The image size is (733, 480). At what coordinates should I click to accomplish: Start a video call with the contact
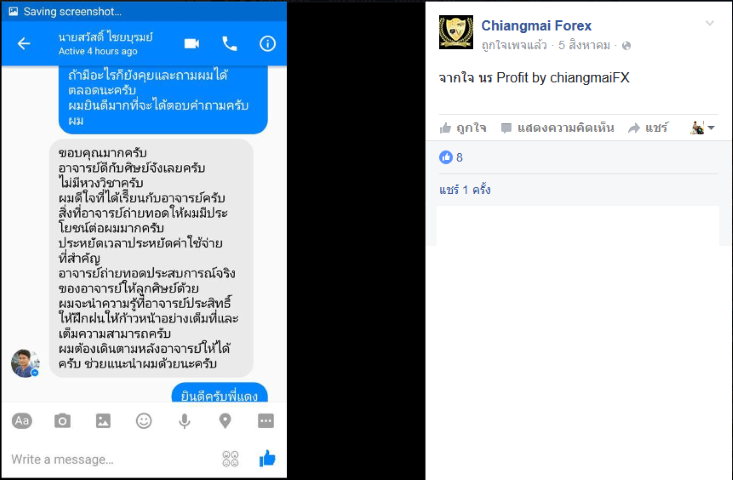[192, 43]
